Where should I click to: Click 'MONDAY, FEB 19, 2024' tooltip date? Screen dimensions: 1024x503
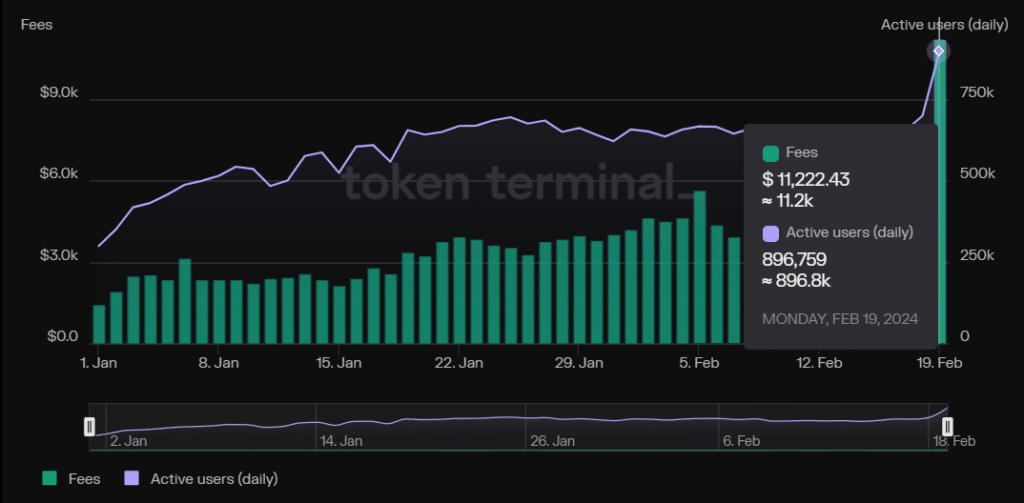click(840, 319)
